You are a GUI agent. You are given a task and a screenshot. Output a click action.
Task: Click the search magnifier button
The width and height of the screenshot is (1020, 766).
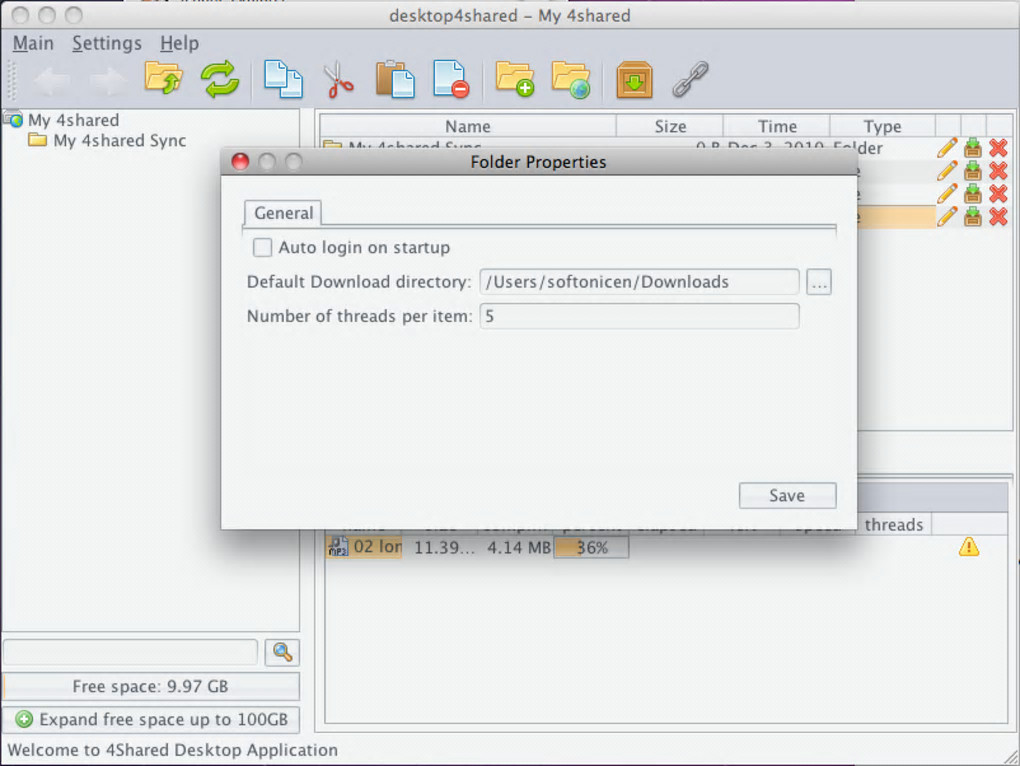(282, 652)
